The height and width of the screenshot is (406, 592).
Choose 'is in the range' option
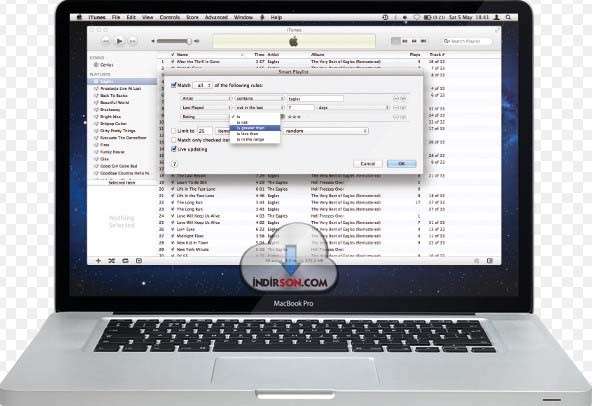255,139
